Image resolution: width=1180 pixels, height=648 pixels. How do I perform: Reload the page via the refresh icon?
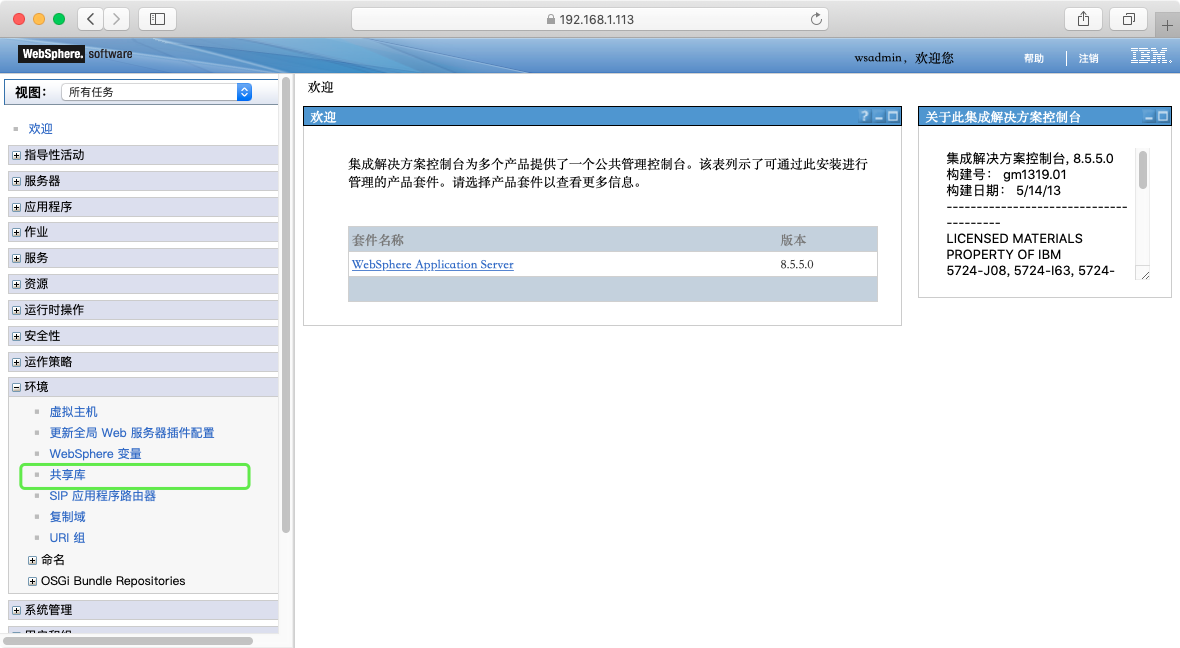[x=816, y=19]
